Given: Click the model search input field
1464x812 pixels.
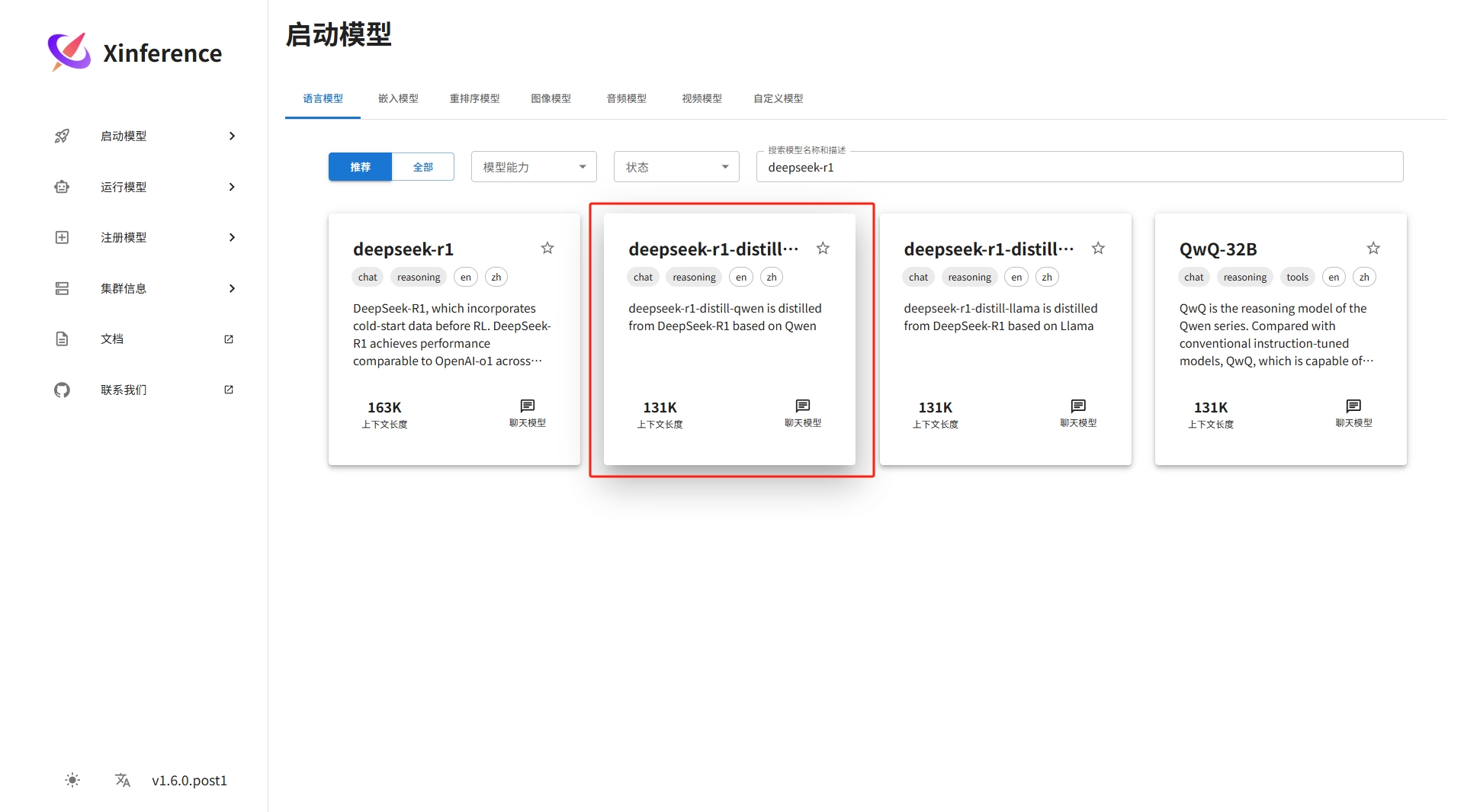Looking at the screenshot, I should [x=1079, y=167].
